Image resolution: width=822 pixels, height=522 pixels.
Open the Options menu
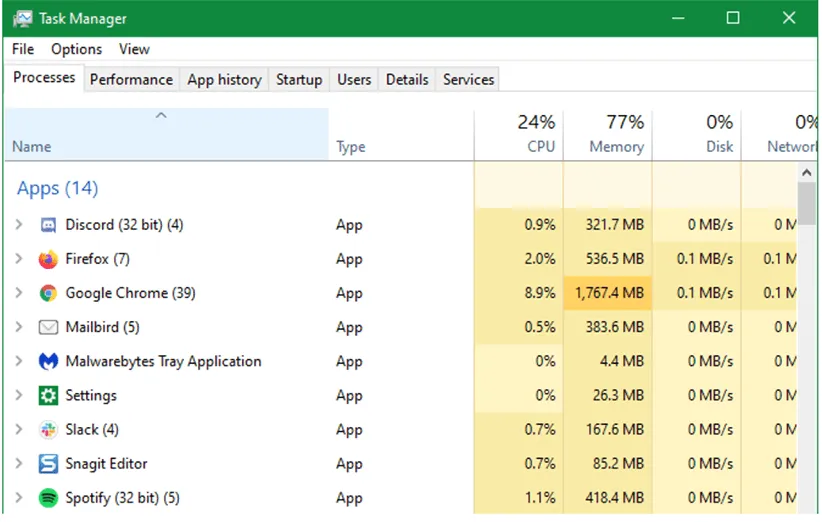point(77,49)
